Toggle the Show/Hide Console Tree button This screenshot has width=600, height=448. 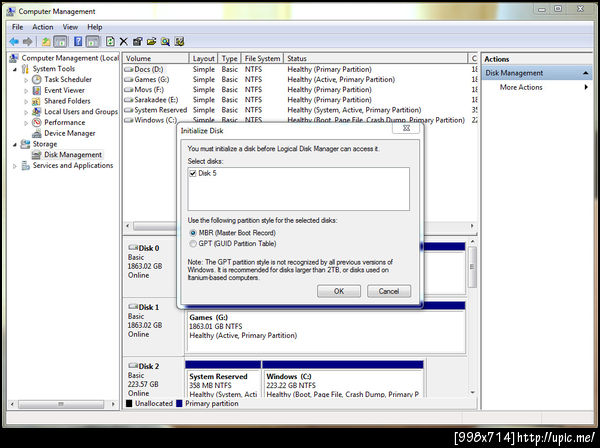[x=60, y=41]
